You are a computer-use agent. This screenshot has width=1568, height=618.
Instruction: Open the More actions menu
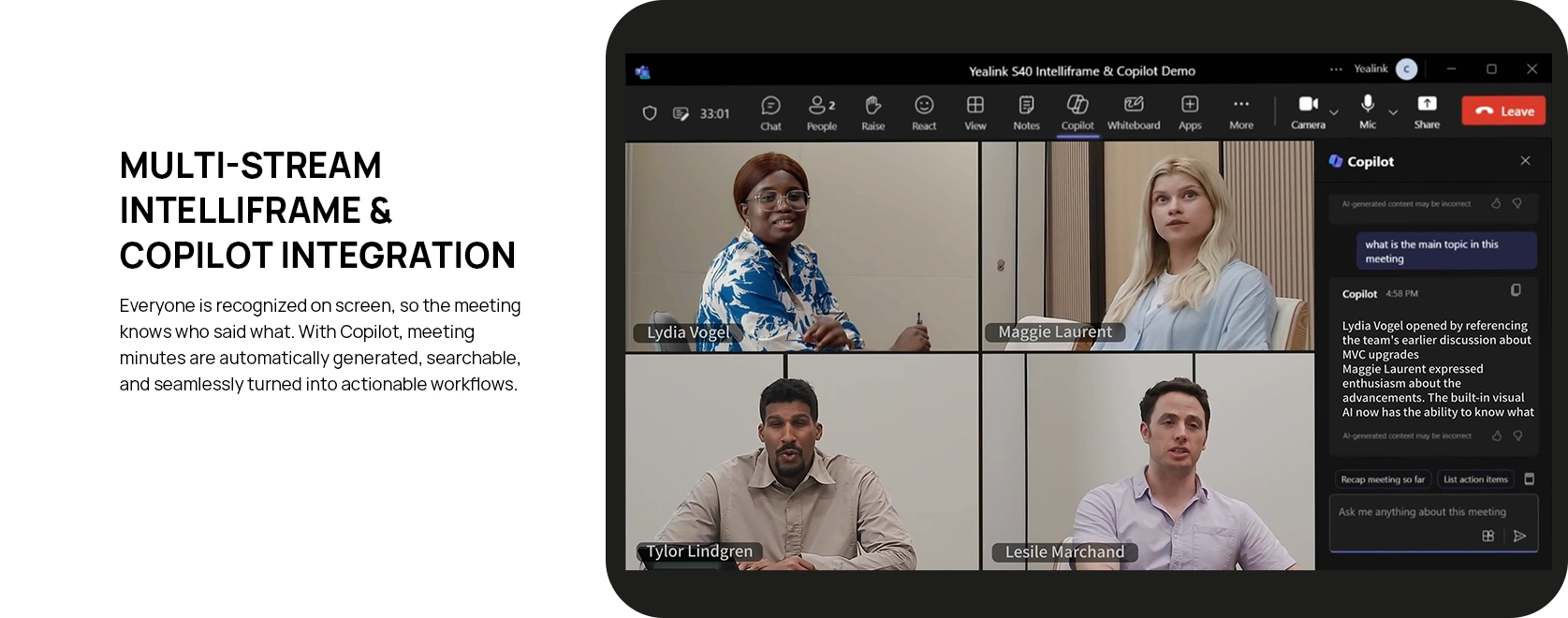pos(1241,112)
